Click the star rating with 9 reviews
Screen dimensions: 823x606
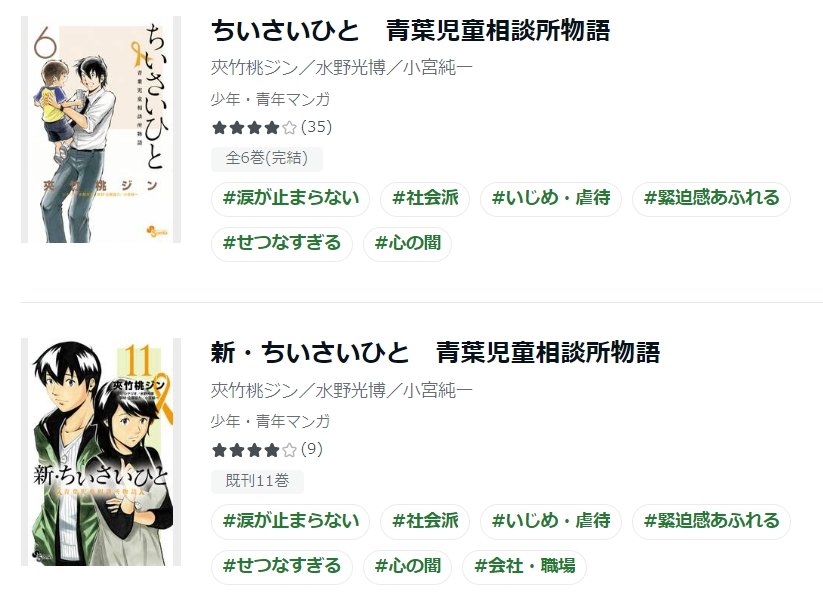tap(267, 450)
